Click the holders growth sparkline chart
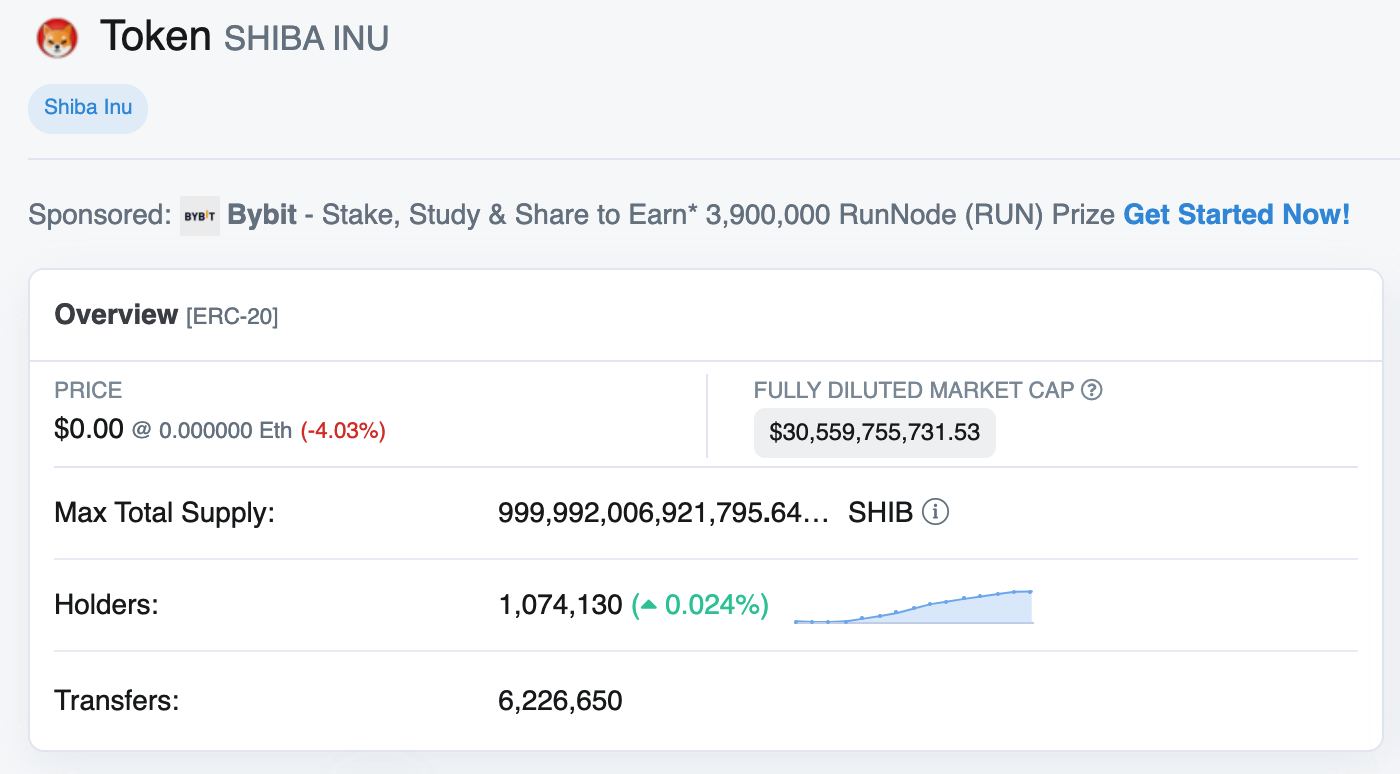Screen dimensions: 1400x774 pyautogui.click(x=912, y=607)
